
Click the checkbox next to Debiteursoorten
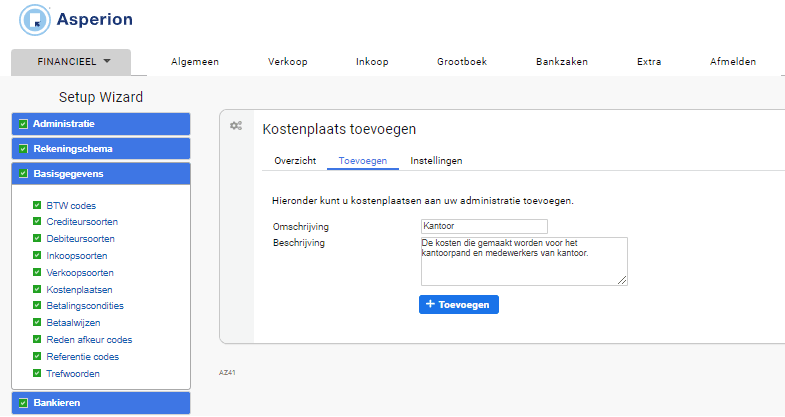coord(37,238)
